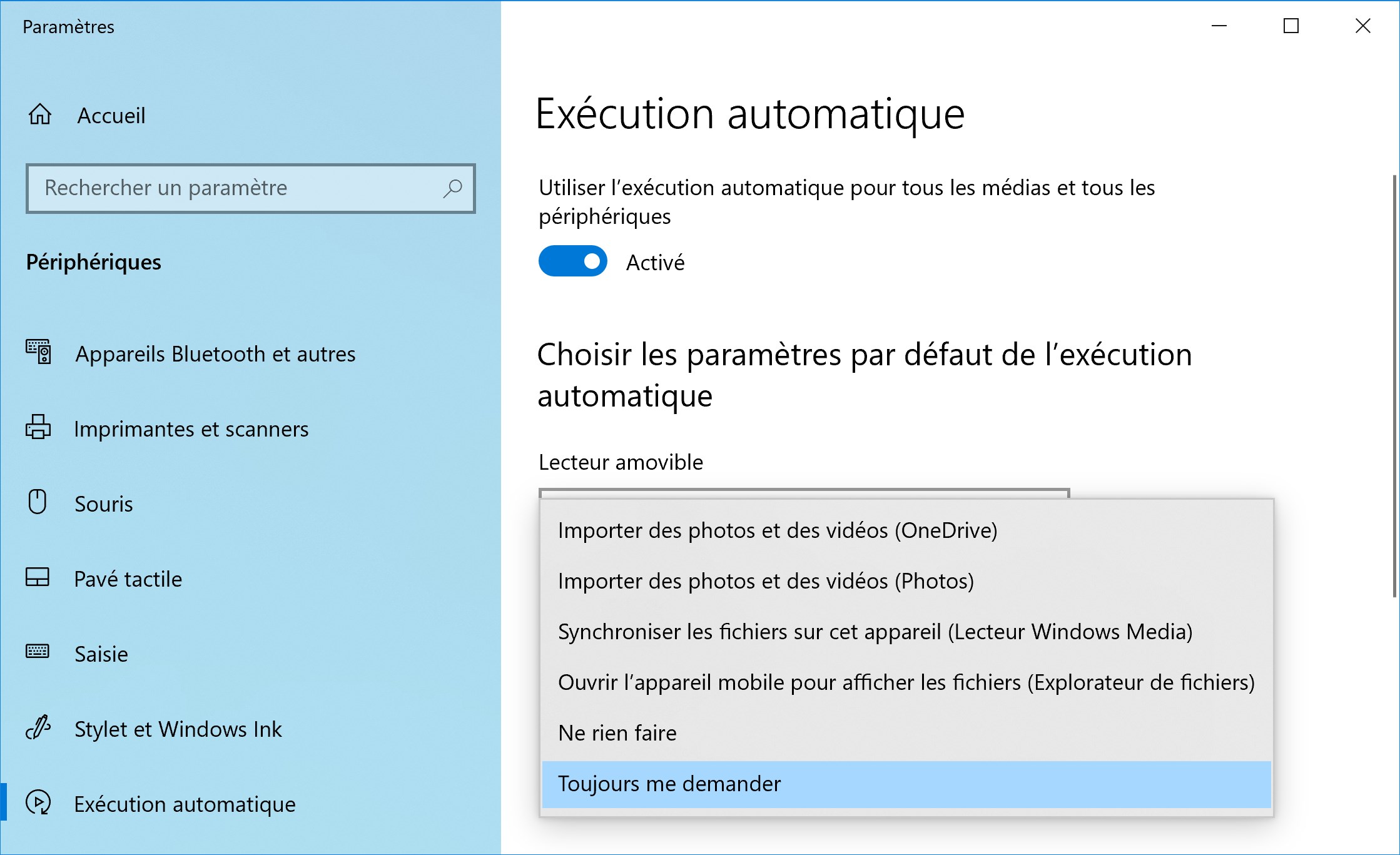Click the Rechercher un paramètre search field
The width and height of the screenshot is (1400, 855).
(251, 188)
